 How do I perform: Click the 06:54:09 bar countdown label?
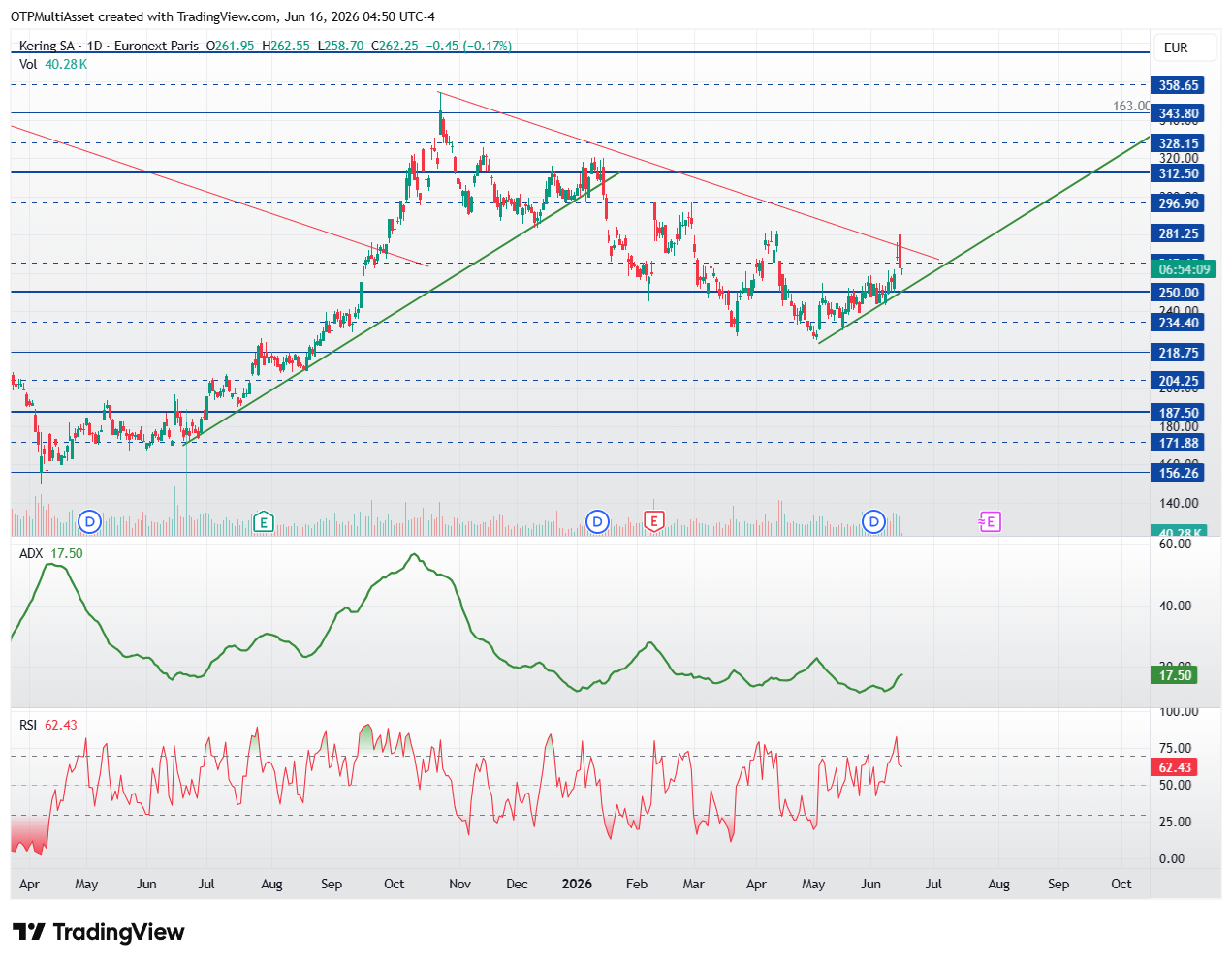tap(1184, 269)
